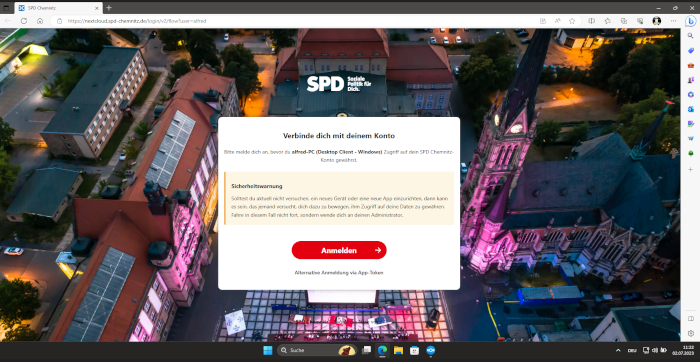Toggle the read aloud icon
Viewport: 700px width, 362px height.
pyautogui.click(x=558, y=21)
